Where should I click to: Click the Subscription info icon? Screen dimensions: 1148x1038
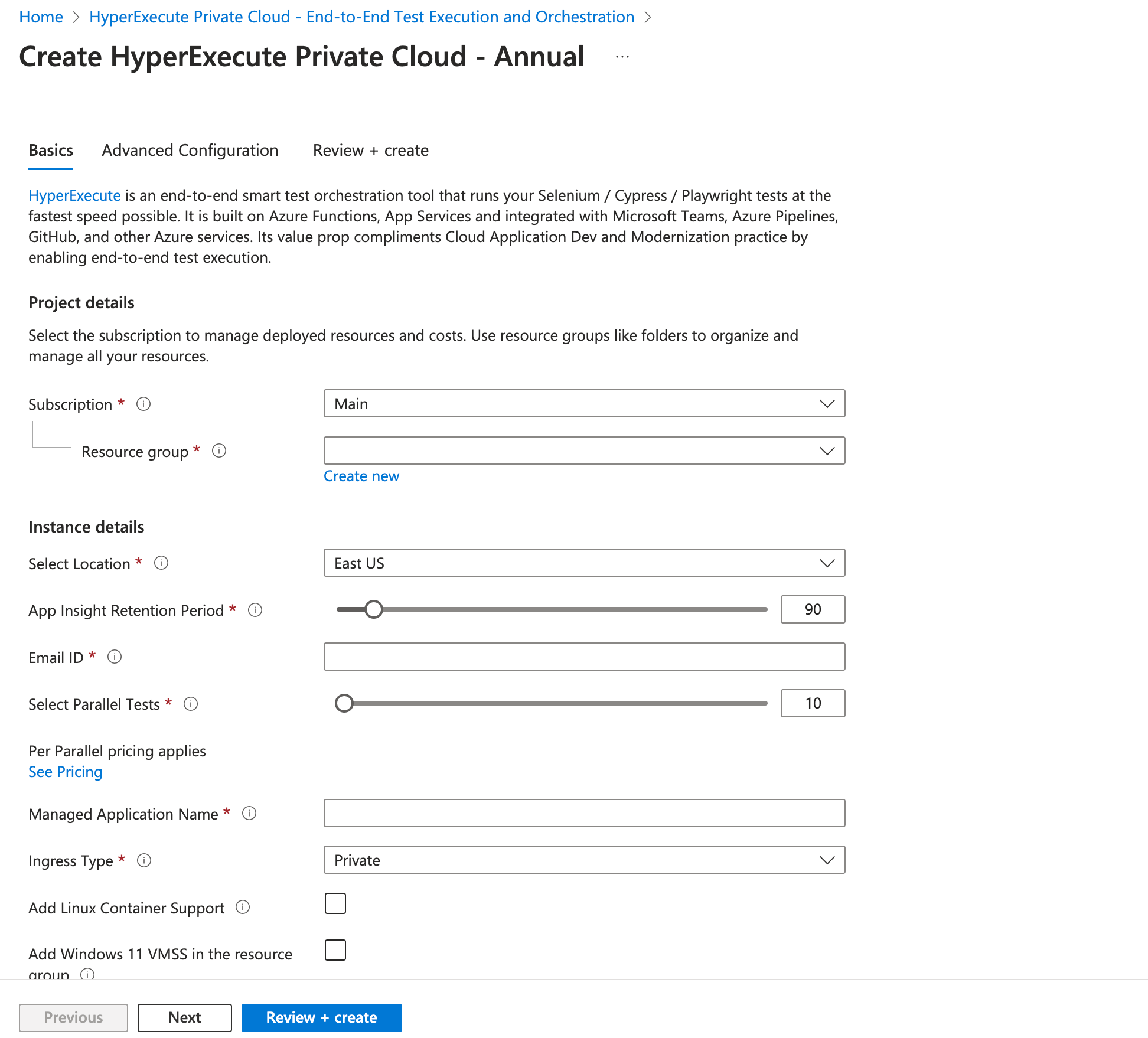[x=143, y=404]
